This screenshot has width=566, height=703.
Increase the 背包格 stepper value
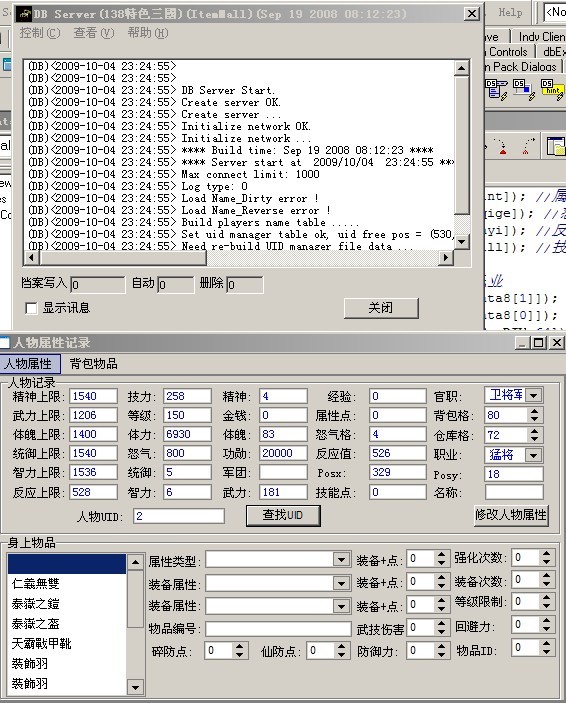pos(534,411)
